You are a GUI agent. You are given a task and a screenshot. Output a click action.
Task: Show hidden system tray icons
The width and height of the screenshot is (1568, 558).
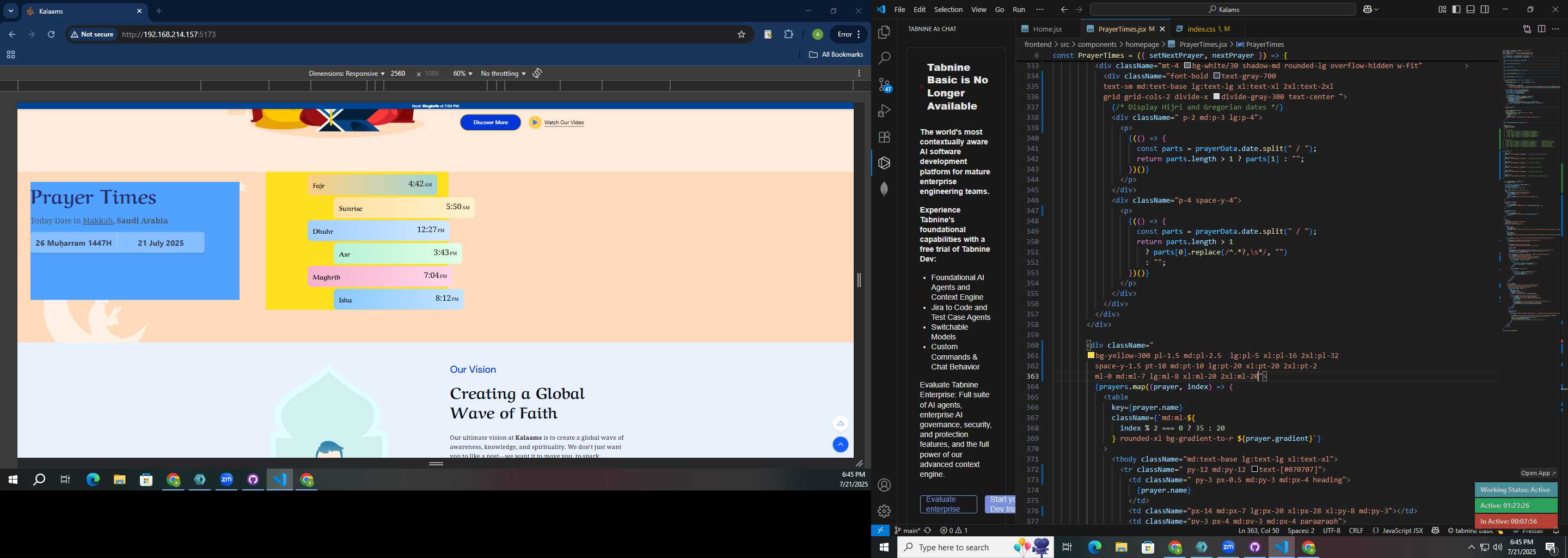pyautogui.click(x=1471, y=548)
